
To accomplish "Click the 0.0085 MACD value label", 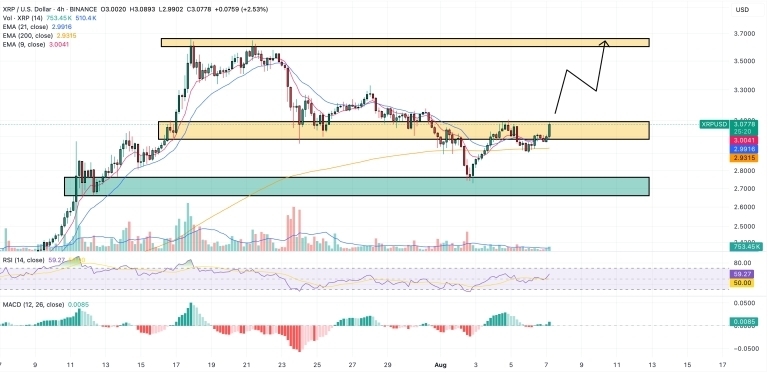I will click(x=744, y=322).
